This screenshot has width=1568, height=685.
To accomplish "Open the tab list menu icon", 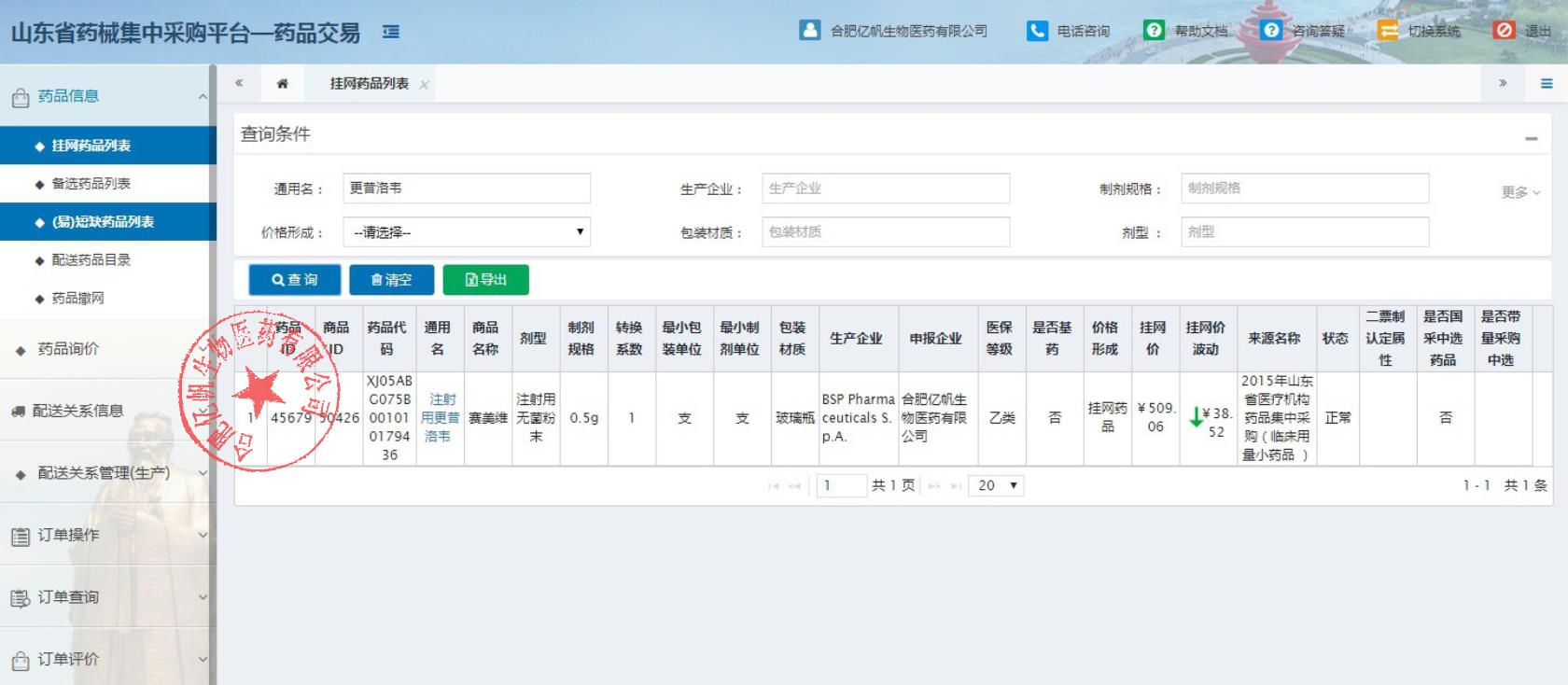I will pos(1547,84).
